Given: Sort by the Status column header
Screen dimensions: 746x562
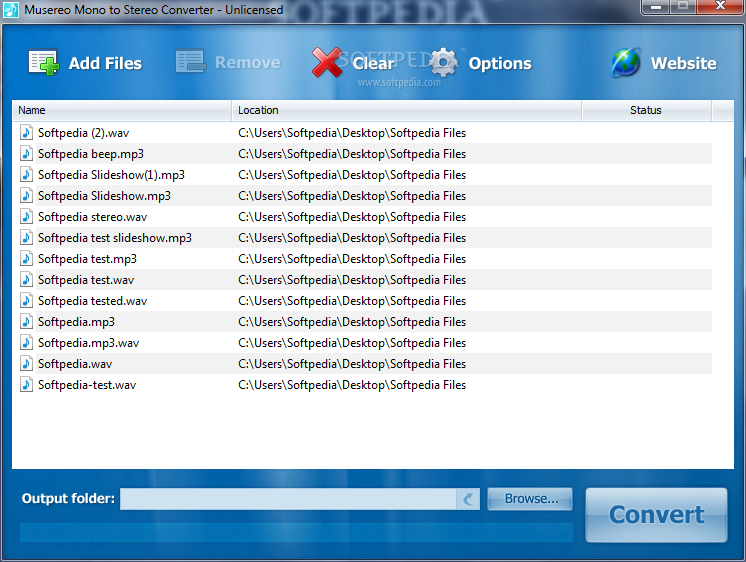Looking at the screenshot, I should (647, 110).
